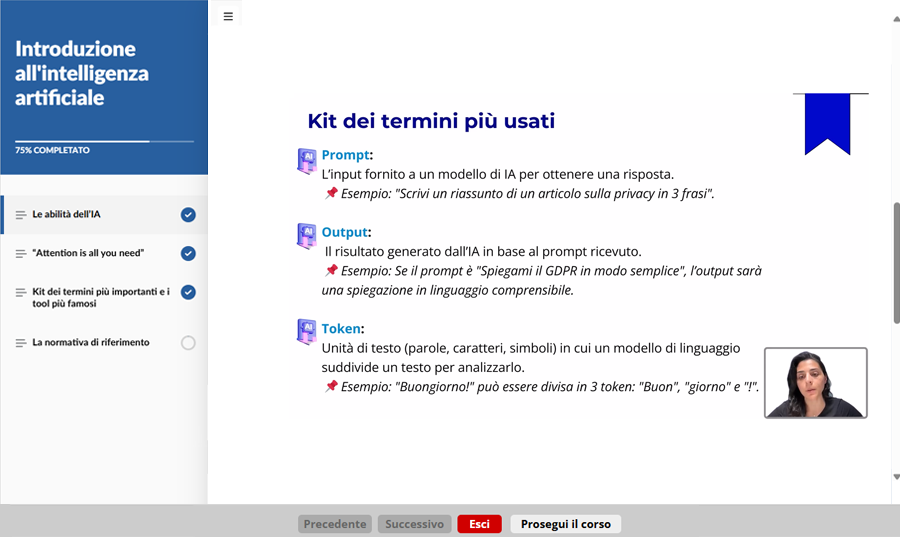Viewport: 900px width, 537px height.
Task: Click the AI icon beside Token
Action: [x=307, y=332]
